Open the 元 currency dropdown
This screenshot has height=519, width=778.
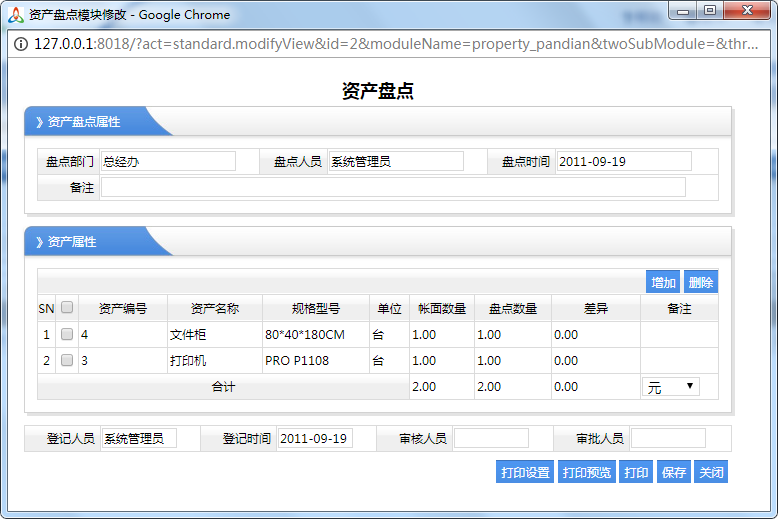[670, 387]
